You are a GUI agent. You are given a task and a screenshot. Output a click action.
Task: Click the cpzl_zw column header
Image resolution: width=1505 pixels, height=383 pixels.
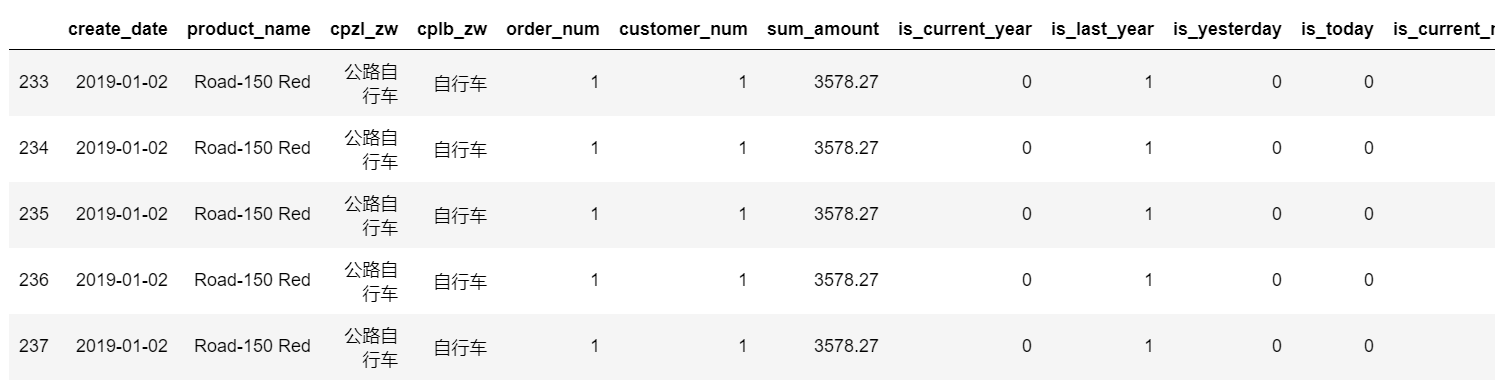364,29
